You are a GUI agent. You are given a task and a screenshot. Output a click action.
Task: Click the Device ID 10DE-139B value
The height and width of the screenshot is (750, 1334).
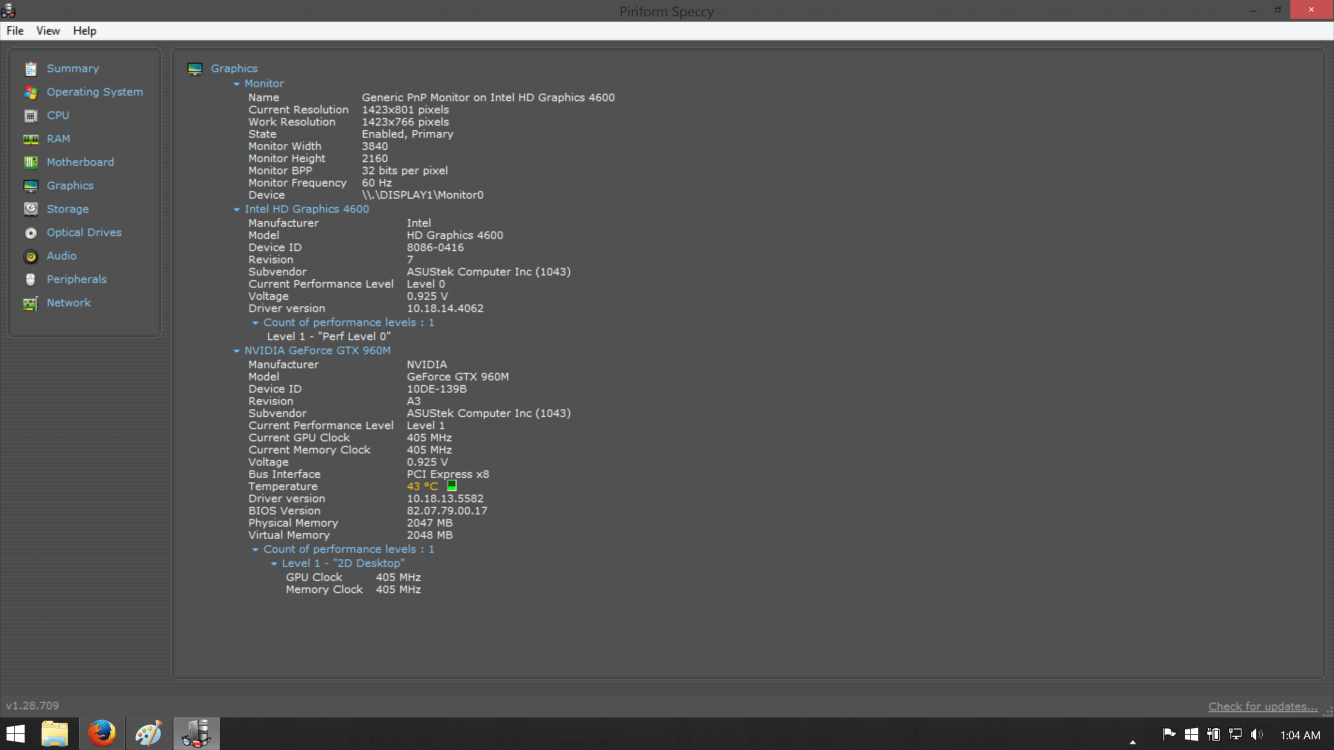tap(437, 389)
